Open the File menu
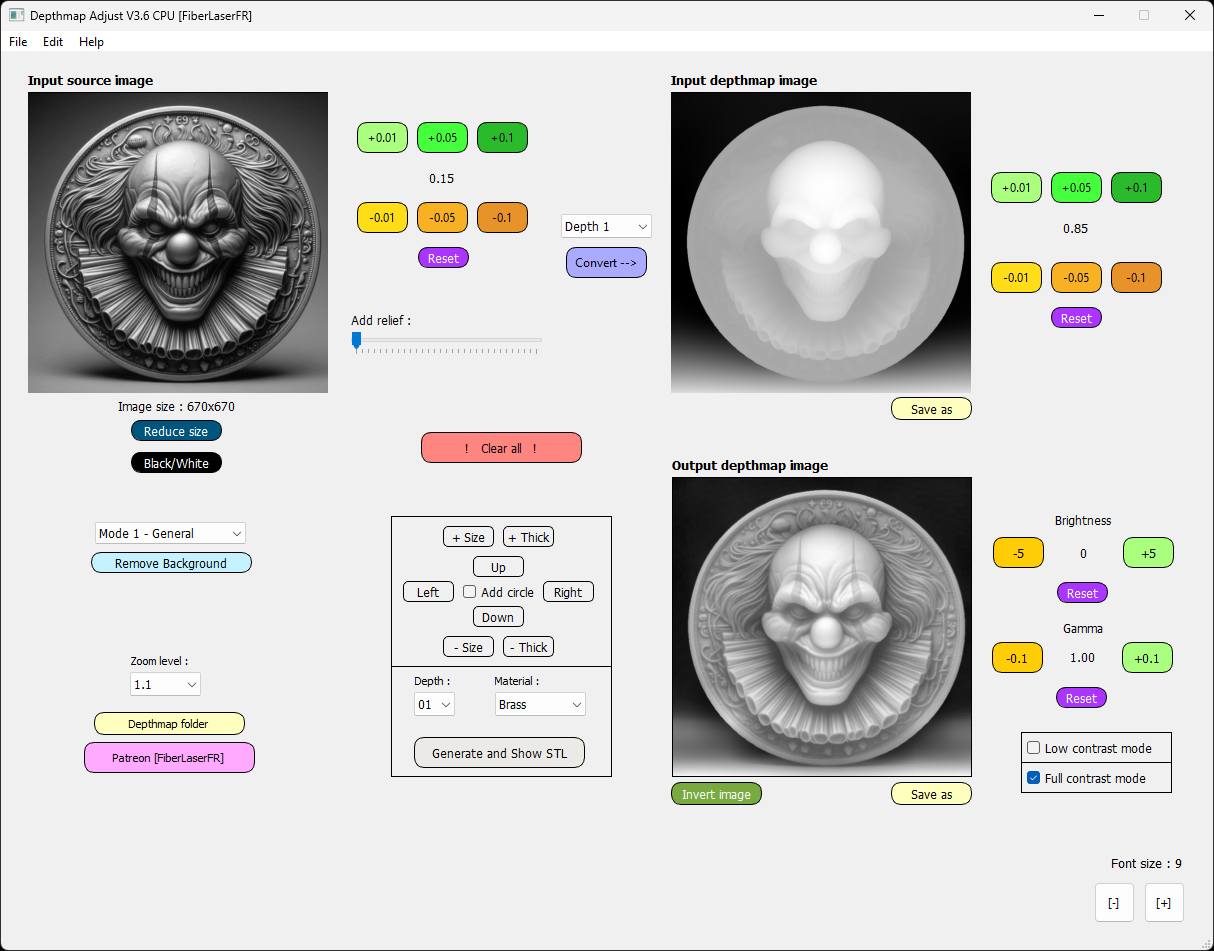 [18, 42]
